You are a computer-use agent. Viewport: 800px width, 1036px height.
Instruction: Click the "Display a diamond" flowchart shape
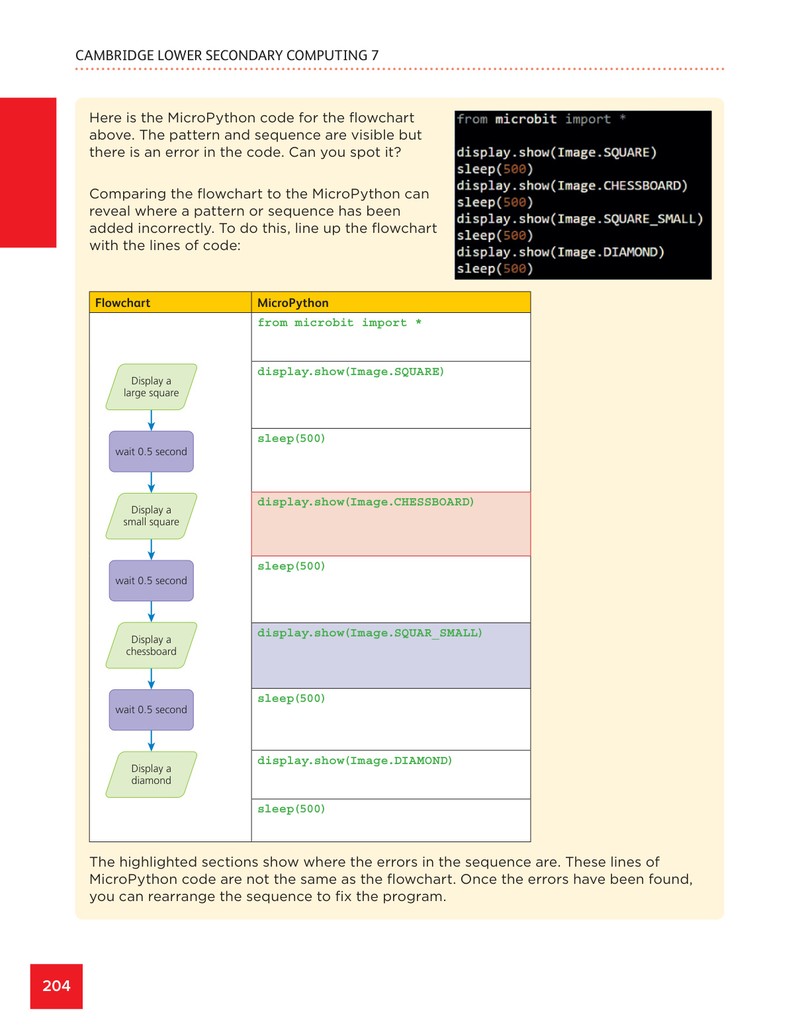click(151, 774)
